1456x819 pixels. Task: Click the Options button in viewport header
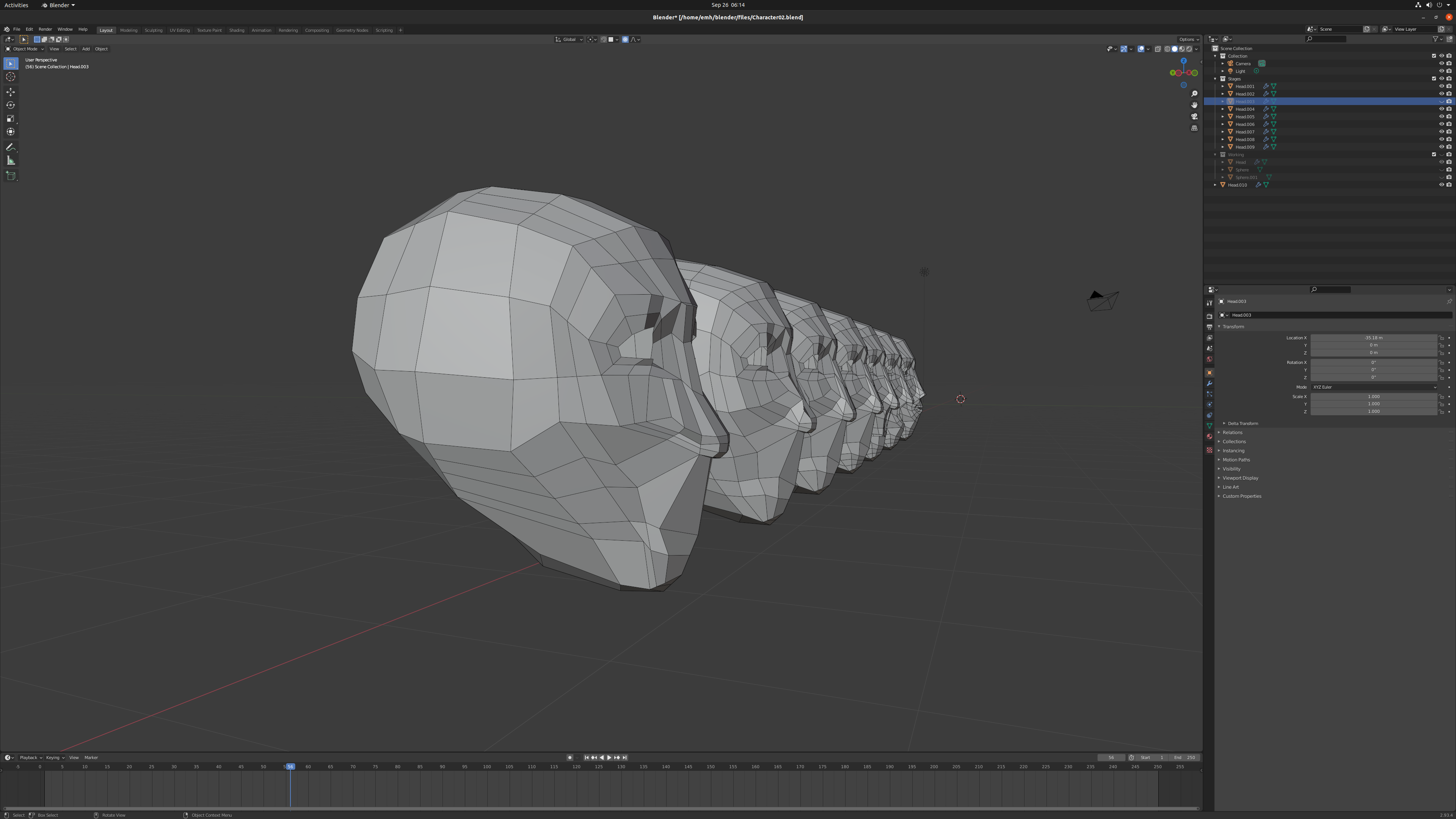tap(1189, 39)
